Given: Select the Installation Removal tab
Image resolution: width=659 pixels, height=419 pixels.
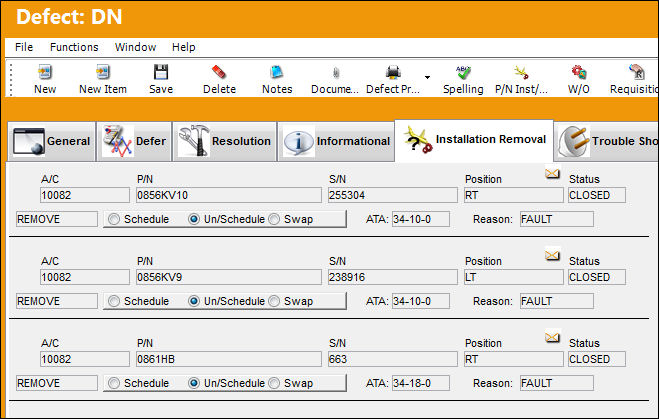Looking at the screenshot, I should [x=474, y=140].
